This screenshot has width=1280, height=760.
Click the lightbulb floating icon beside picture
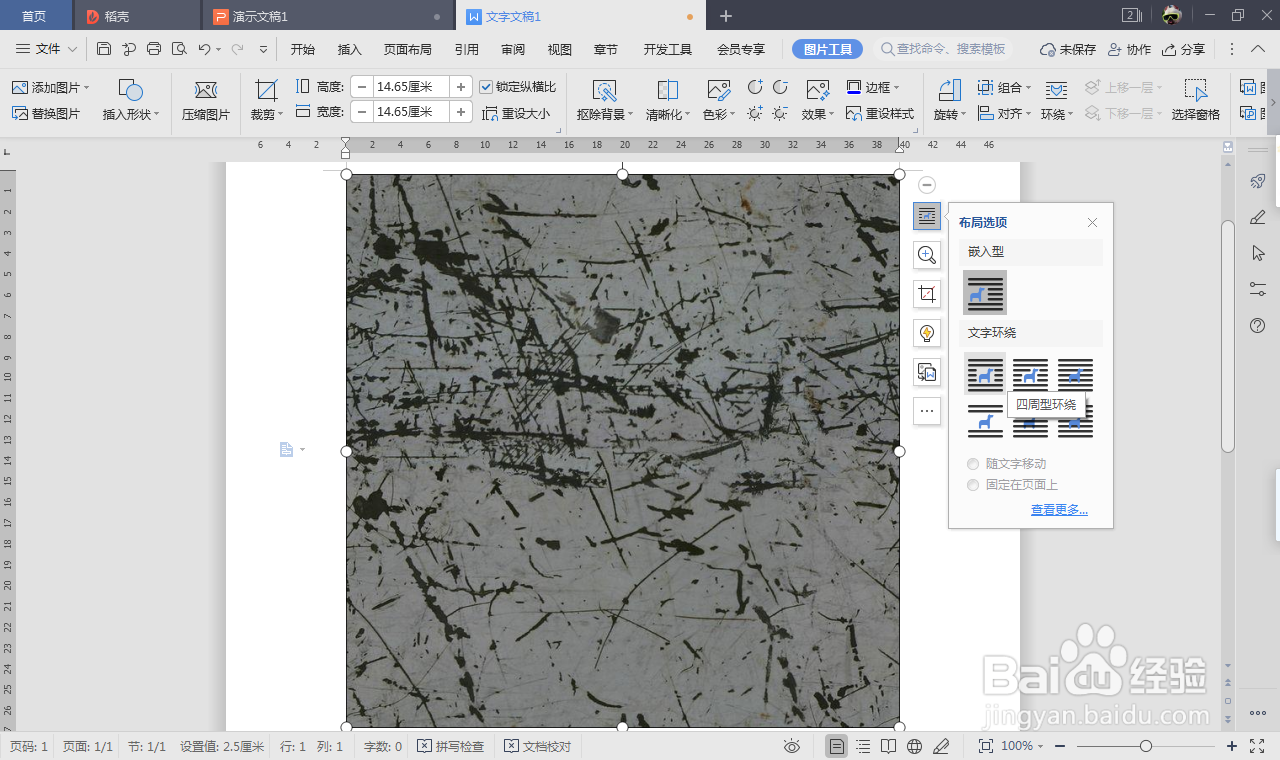click(927, 332)
